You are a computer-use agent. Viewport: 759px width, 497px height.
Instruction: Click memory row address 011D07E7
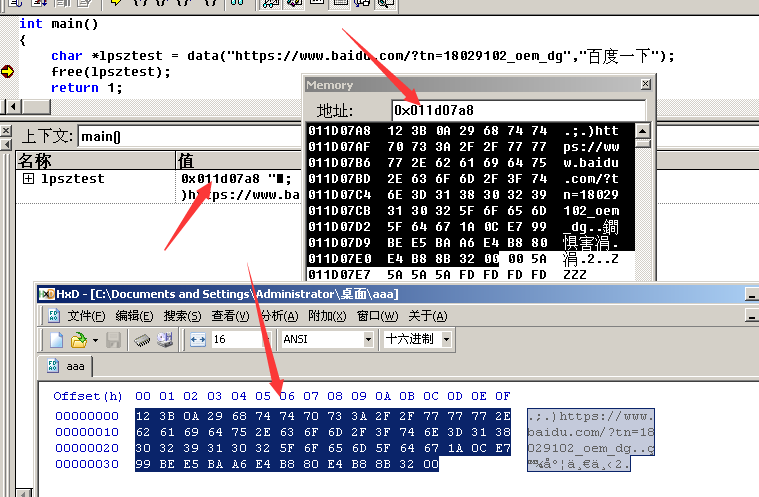339,274
